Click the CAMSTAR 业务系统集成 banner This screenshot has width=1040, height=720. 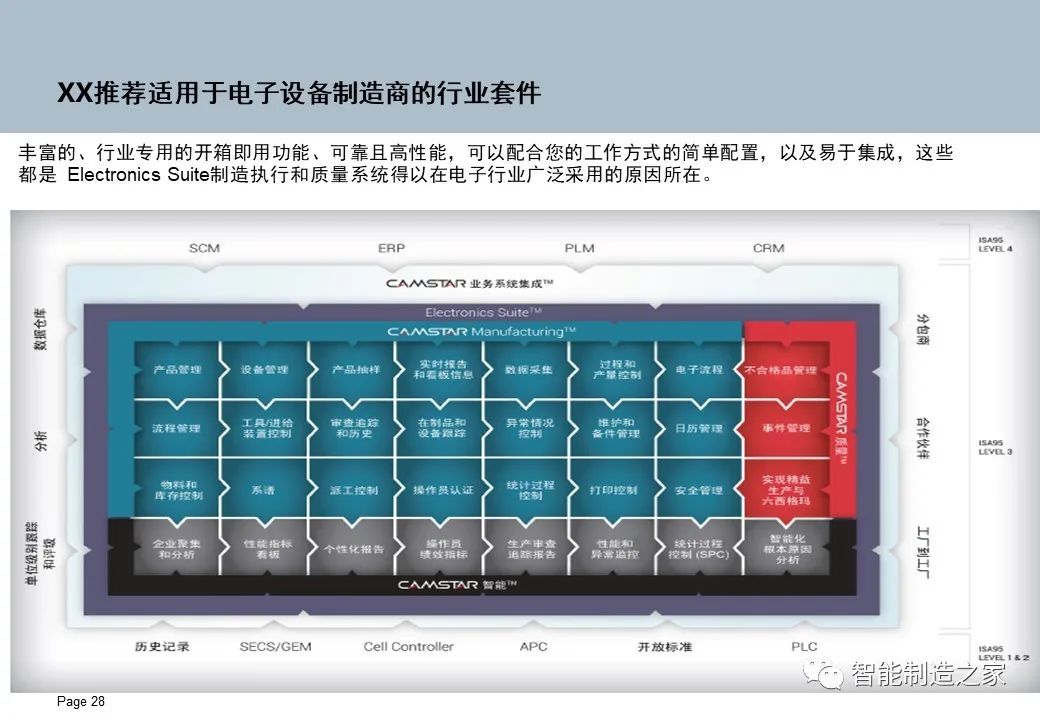click(470, 284)
